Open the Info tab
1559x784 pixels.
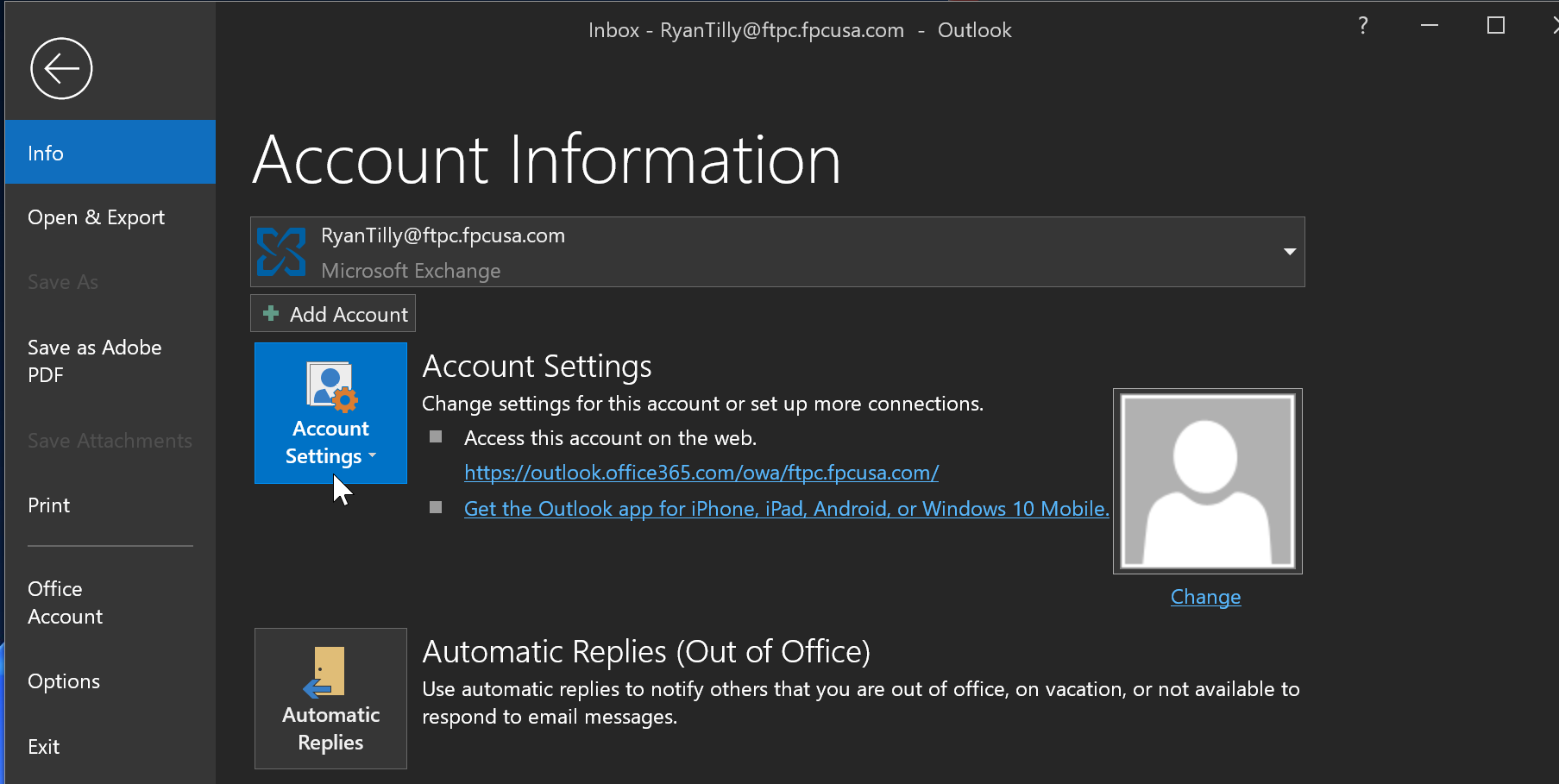(x=110, y=153)
